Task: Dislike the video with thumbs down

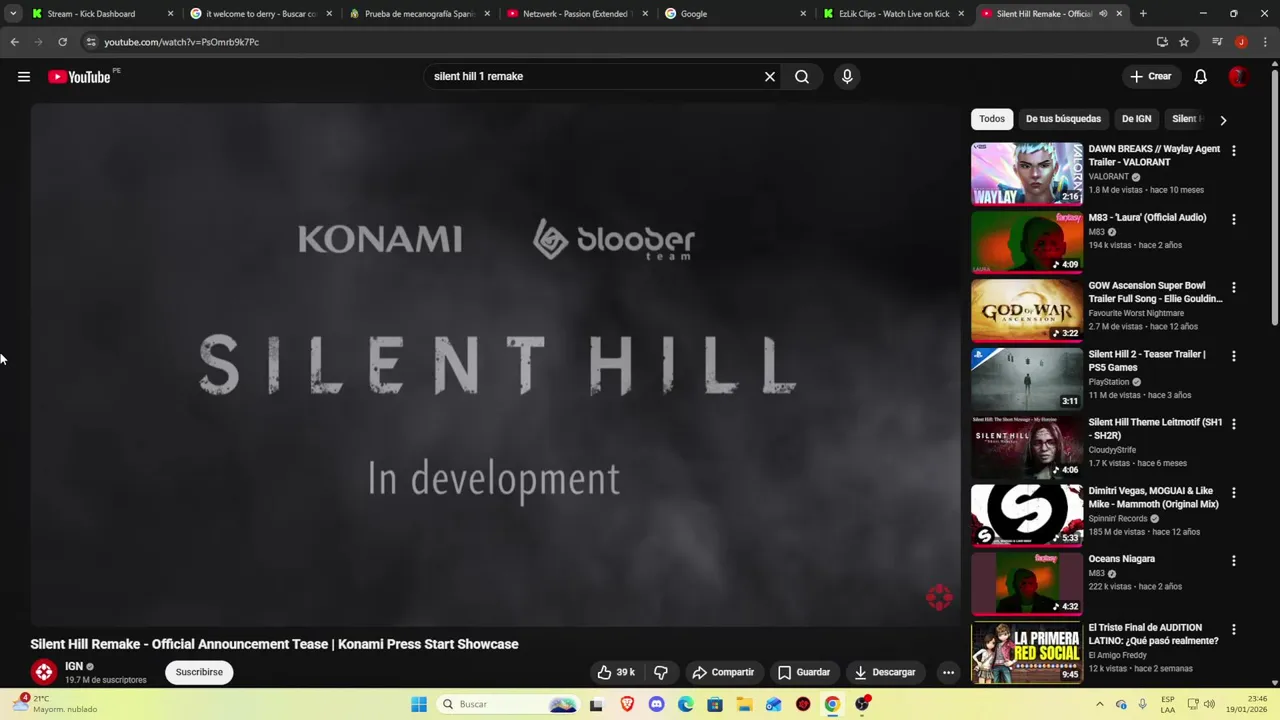Action: click(x=661, y=672)
